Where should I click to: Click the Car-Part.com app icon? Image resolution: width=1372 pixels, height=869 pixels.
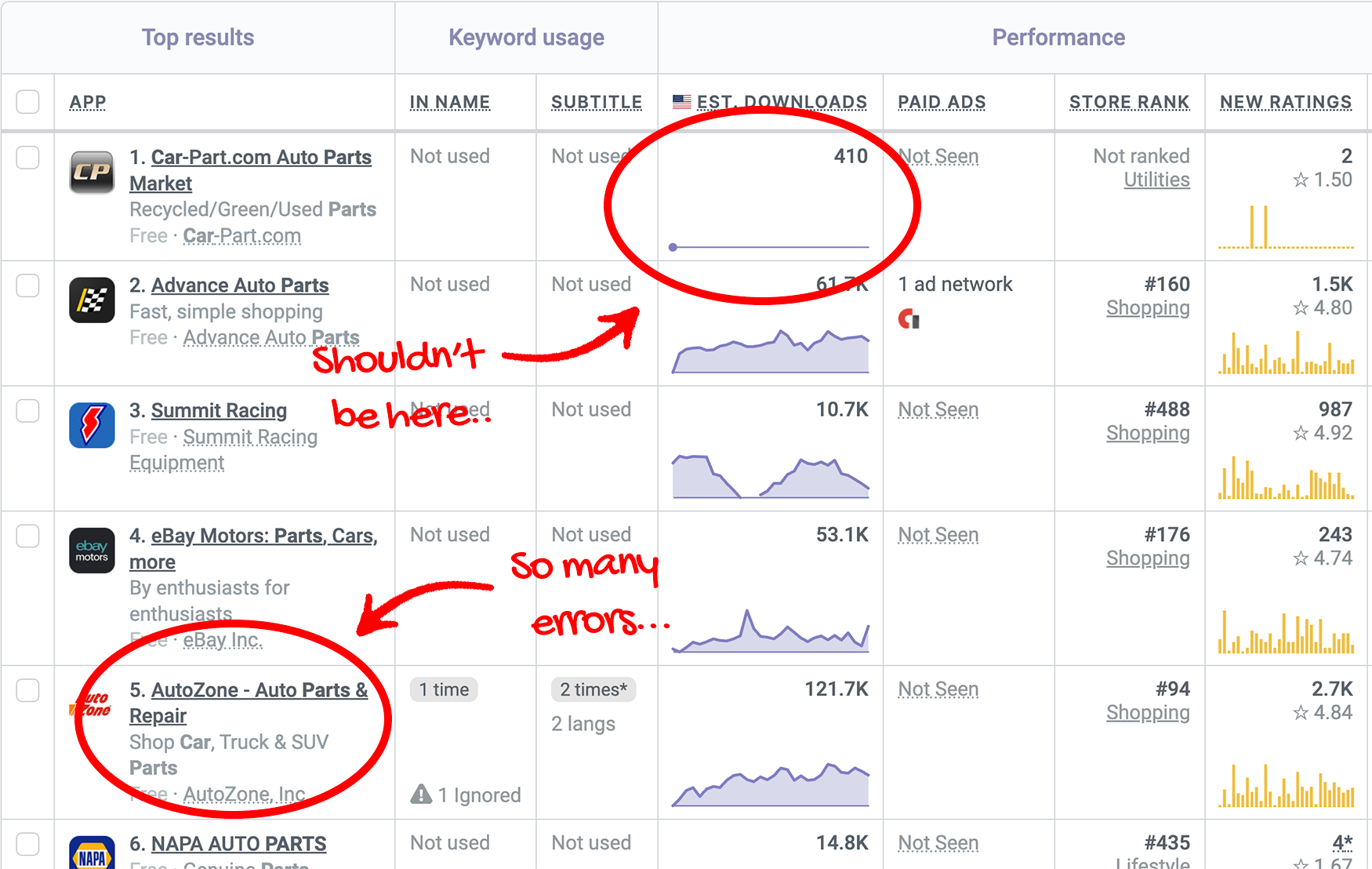92,173
